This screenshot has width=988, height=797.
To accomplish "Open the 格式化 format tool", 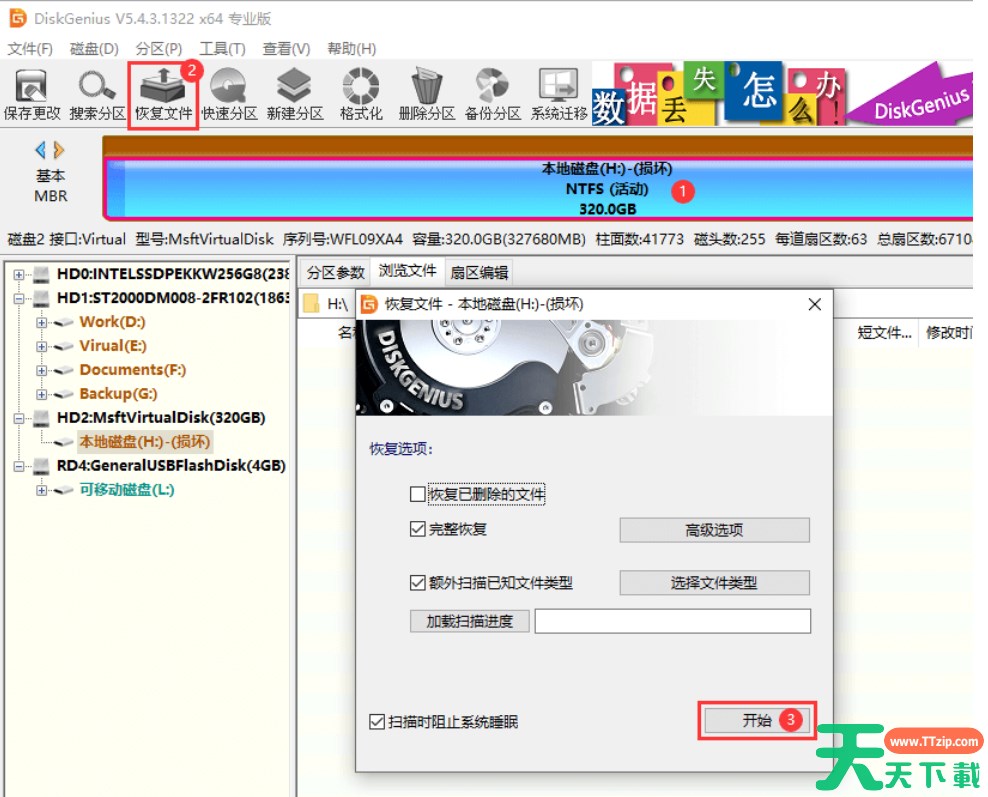I will point(361,95).
